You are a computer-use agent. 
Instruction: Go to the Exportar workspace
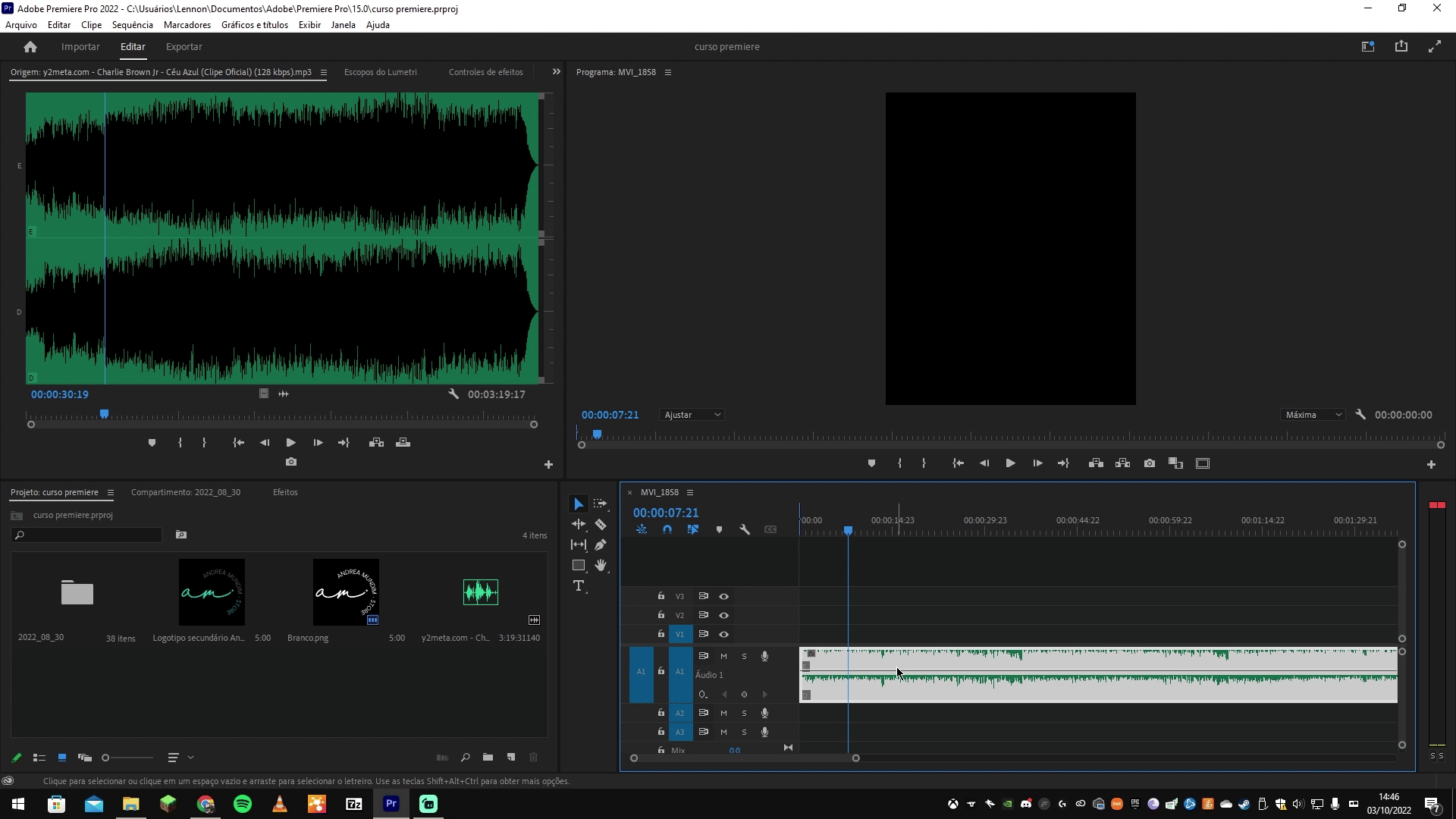coord(184,47)
